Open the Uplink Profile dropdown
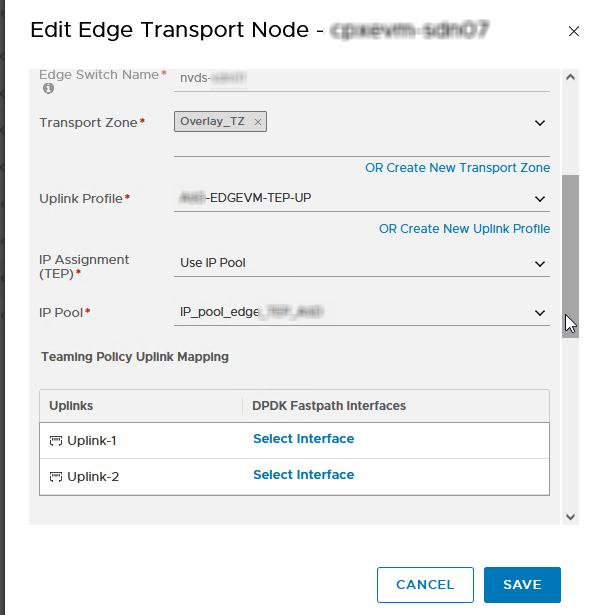Viewport: 598px width, 615px height. 362,198
